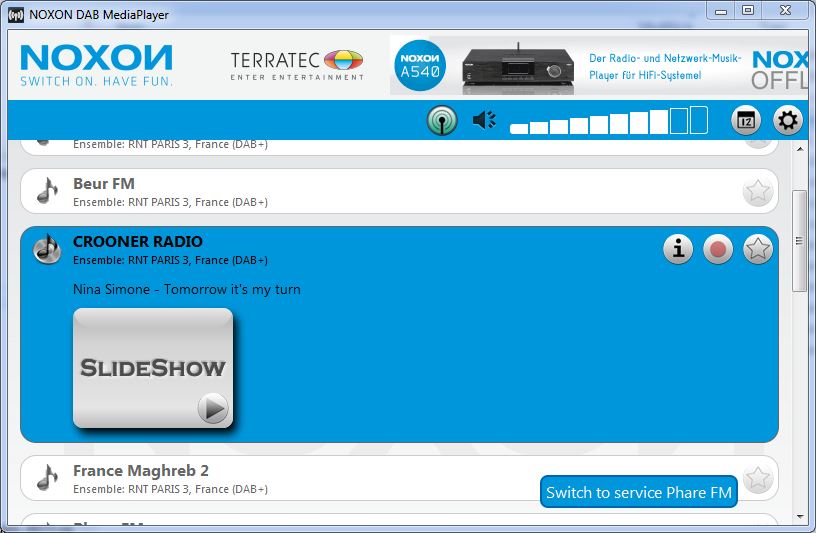Click the vertical scrollbar thumb

[x=799, y=241]
